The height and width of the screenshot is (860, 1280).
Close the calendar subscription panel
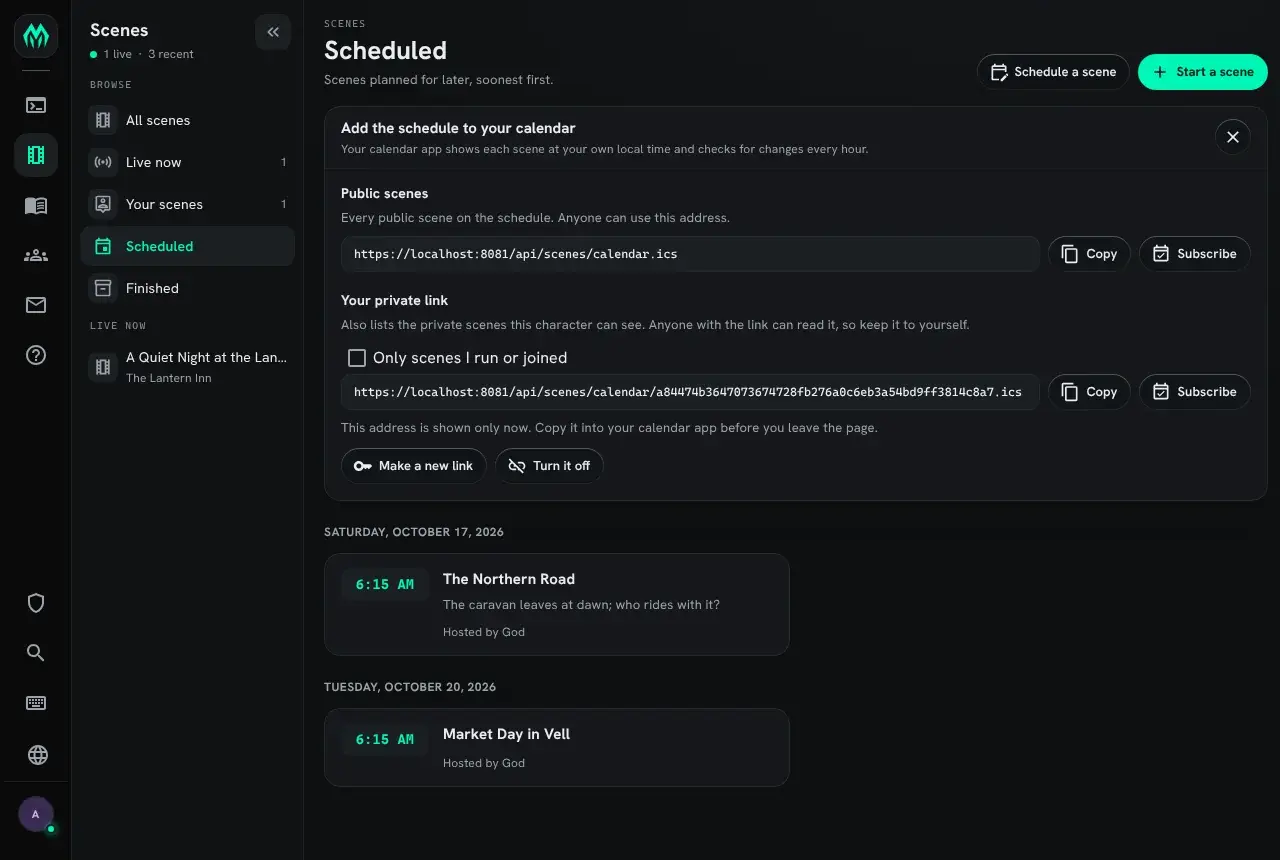1233,137
